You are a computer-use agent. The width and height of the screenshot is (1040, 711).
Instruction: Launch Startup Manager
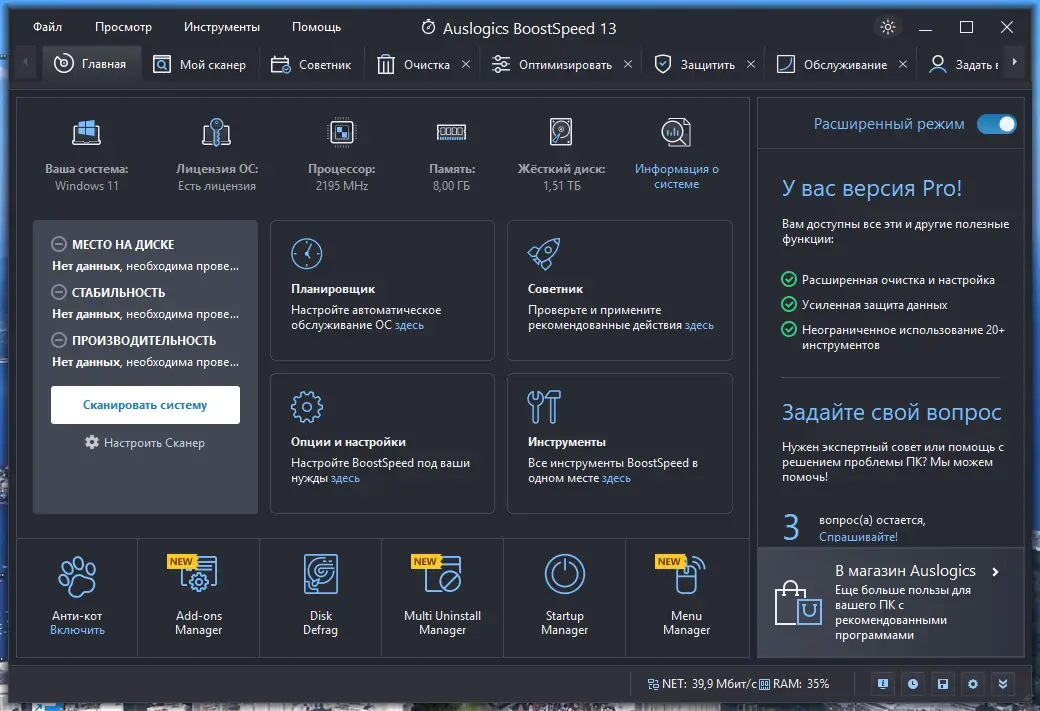point(564,596)
